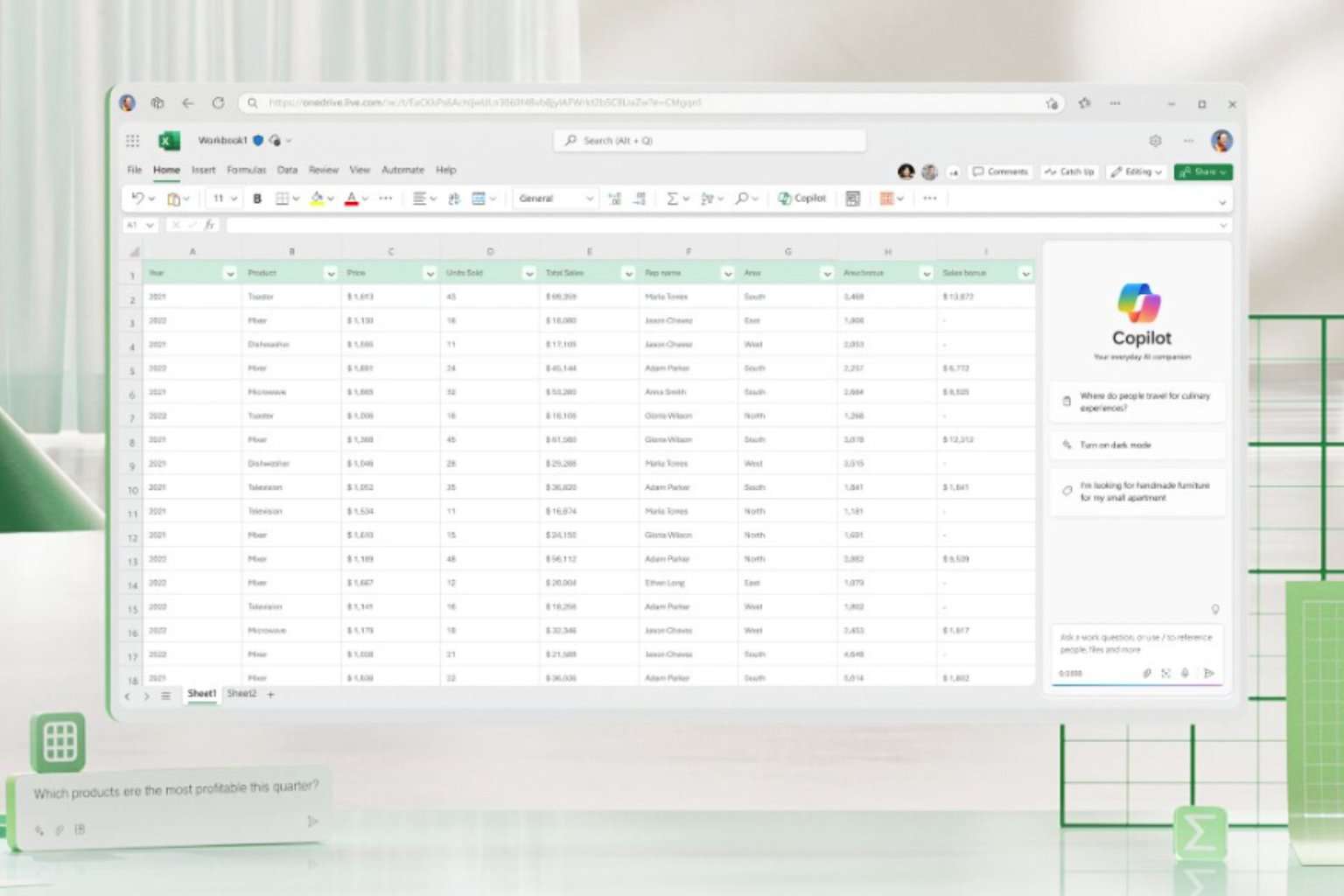Apply the red font color A

click(352, 199)
